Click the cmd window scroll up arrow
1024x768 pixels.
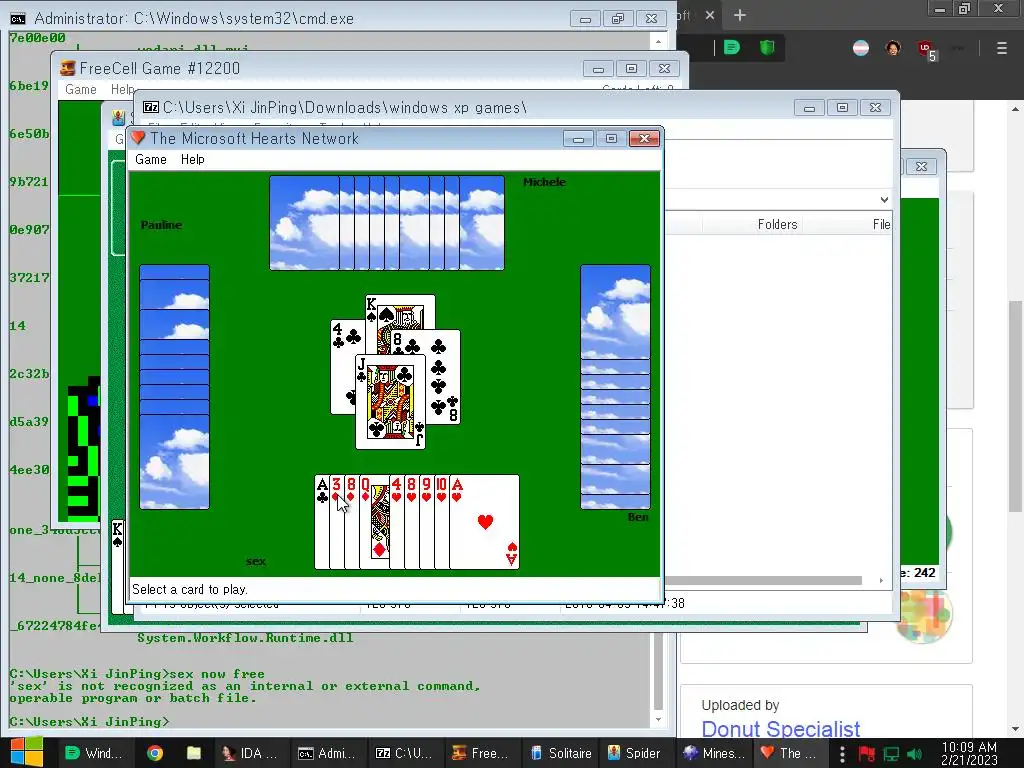pos(658,41)
